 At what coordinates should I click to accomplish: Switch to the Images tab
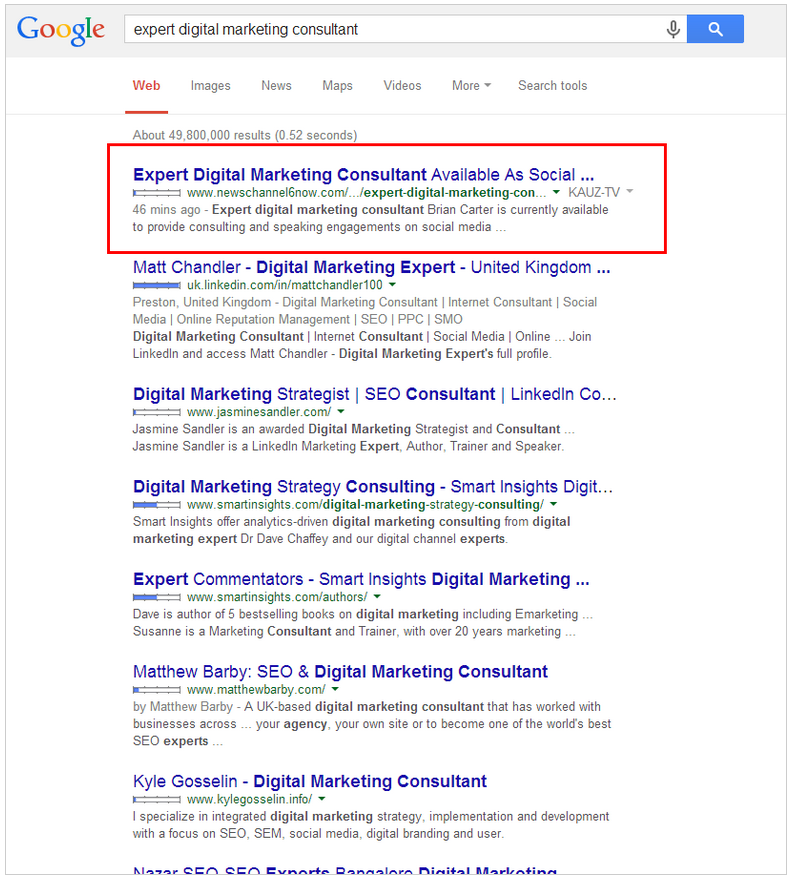pyautogui.click(x=210, y=86)
